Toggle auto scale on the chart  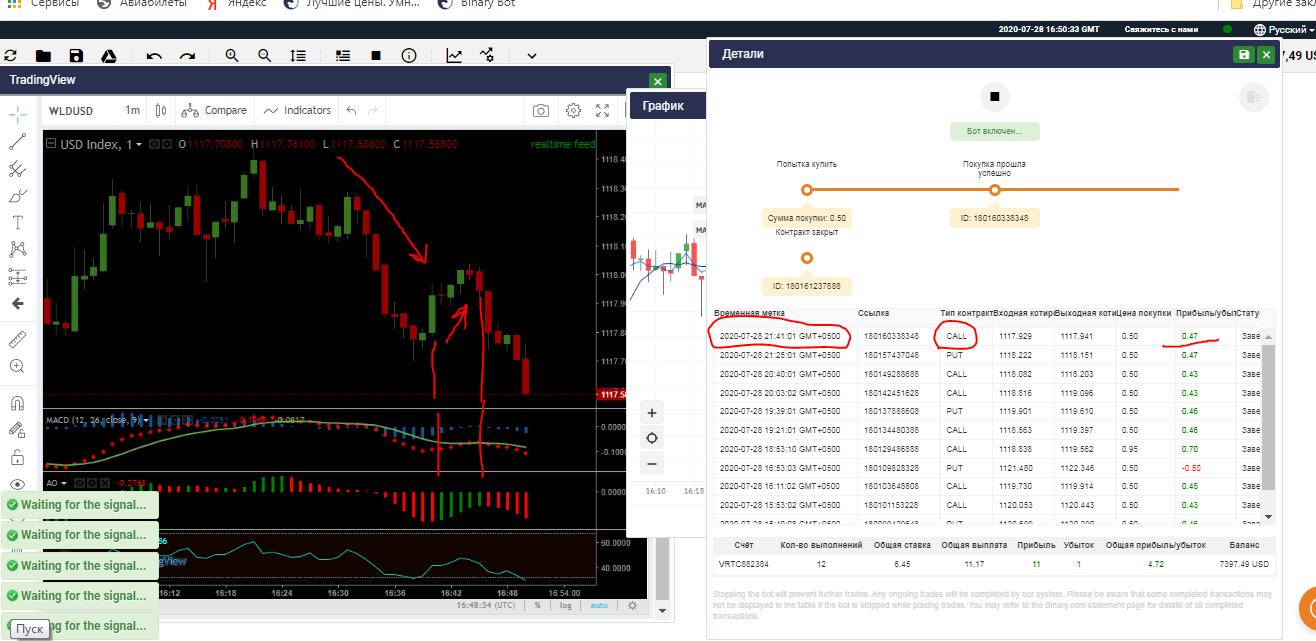(599, 605)
